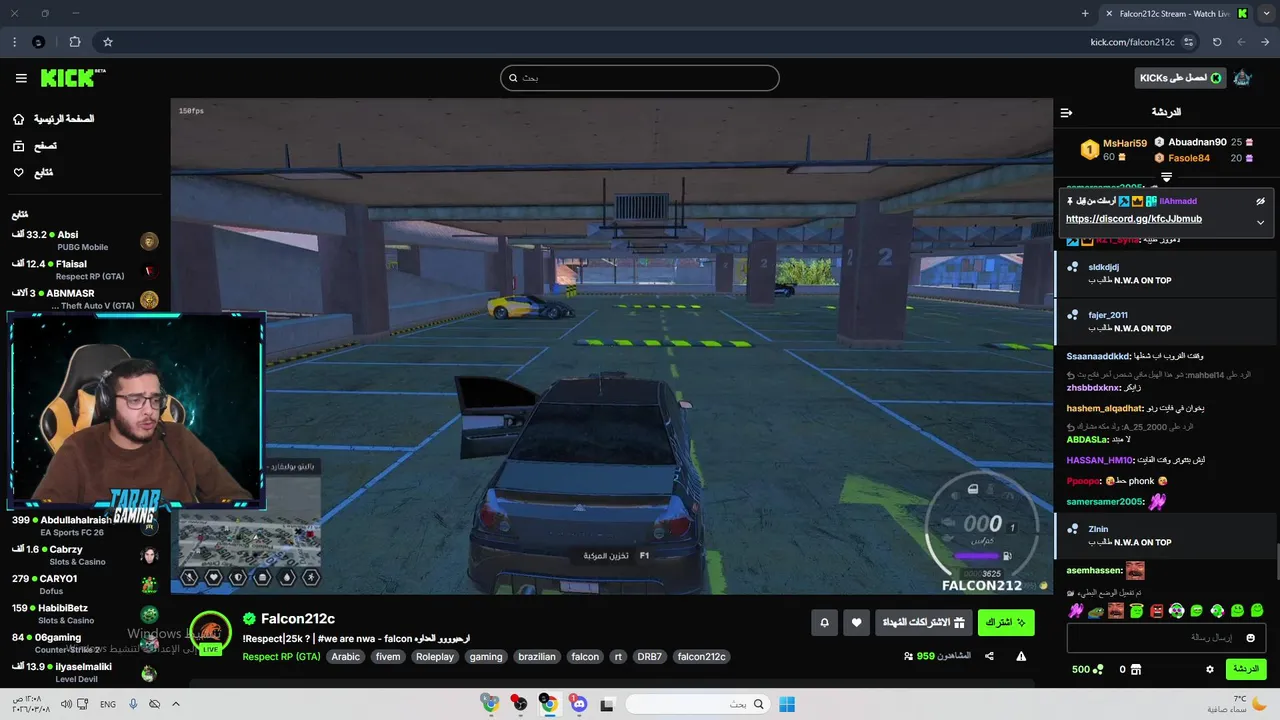The width and height of the screenshot is (1280, 720).
Task: Click the Get KICKs button
Action: [x=1180, y=78]
